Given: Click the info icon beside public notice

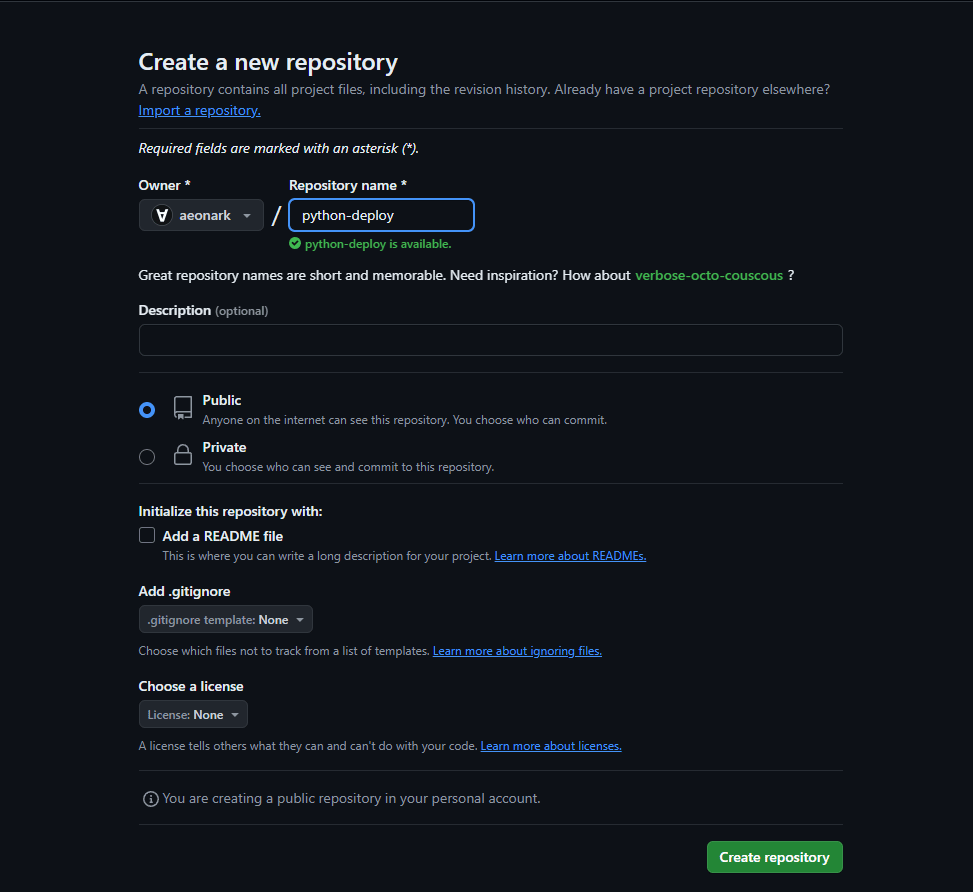Looking at the screenshot, I should coord(151,799).
